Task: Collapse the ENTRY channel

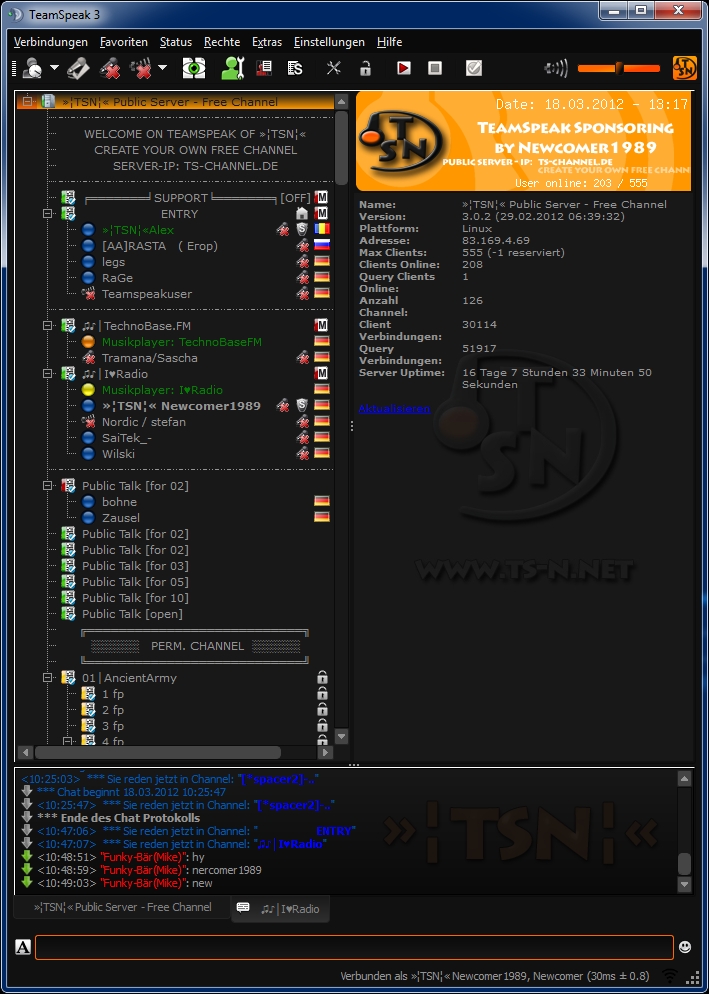Action: [x=48, y=214]
